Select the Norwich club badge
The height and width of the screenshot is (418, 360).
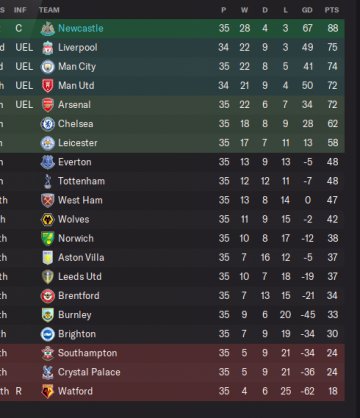(x=47, y=239)
